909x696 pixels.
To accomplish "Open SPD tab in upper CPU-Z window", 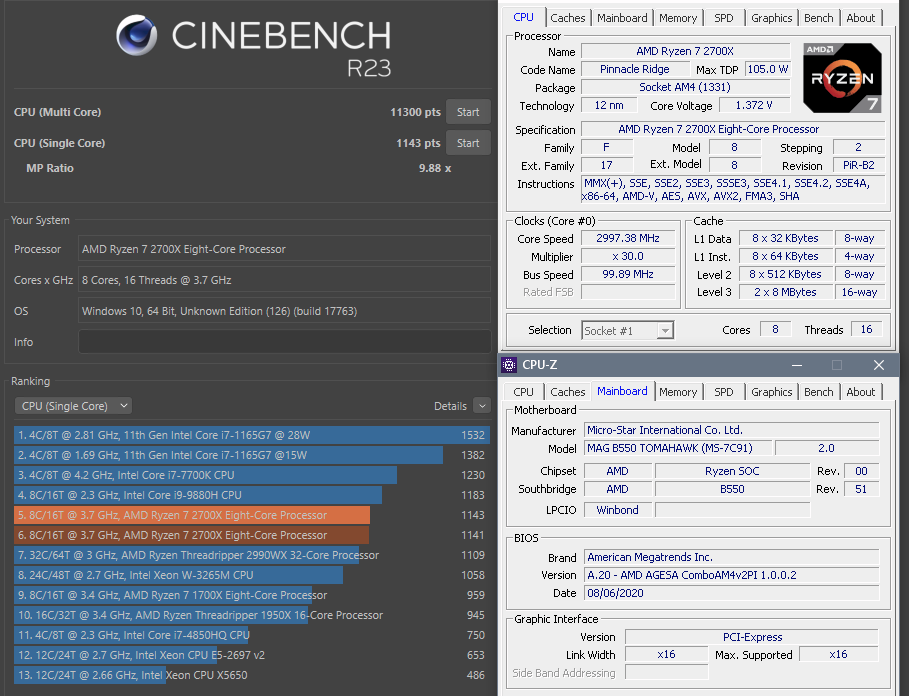I will pos(723,18).
